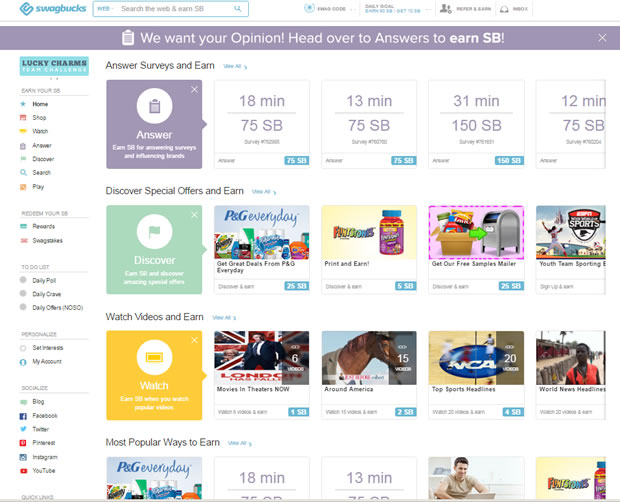Click the Pinterest icon in sidebar

tap(23, 443)
